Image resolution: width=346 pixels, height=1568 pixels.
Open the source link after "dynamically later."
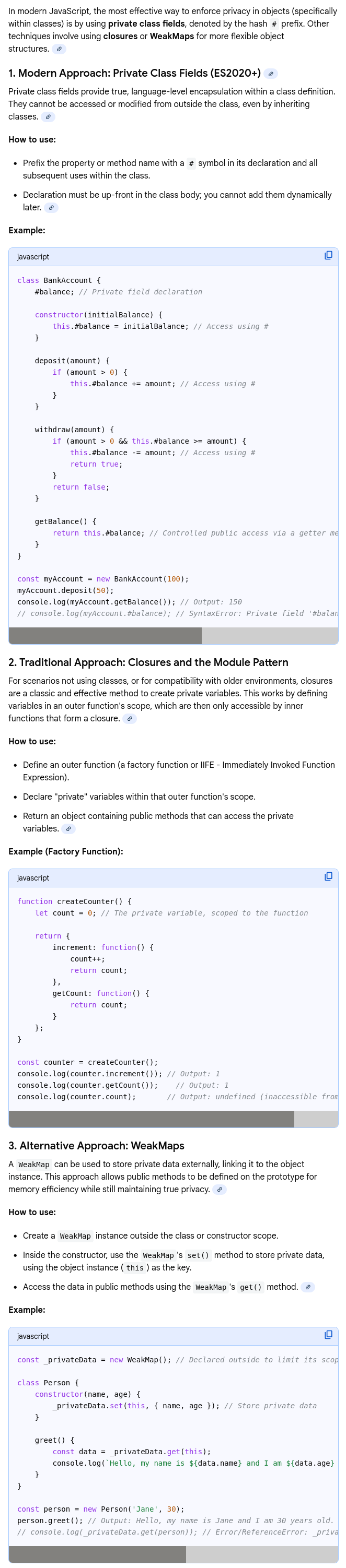click(x=52, y=208)
